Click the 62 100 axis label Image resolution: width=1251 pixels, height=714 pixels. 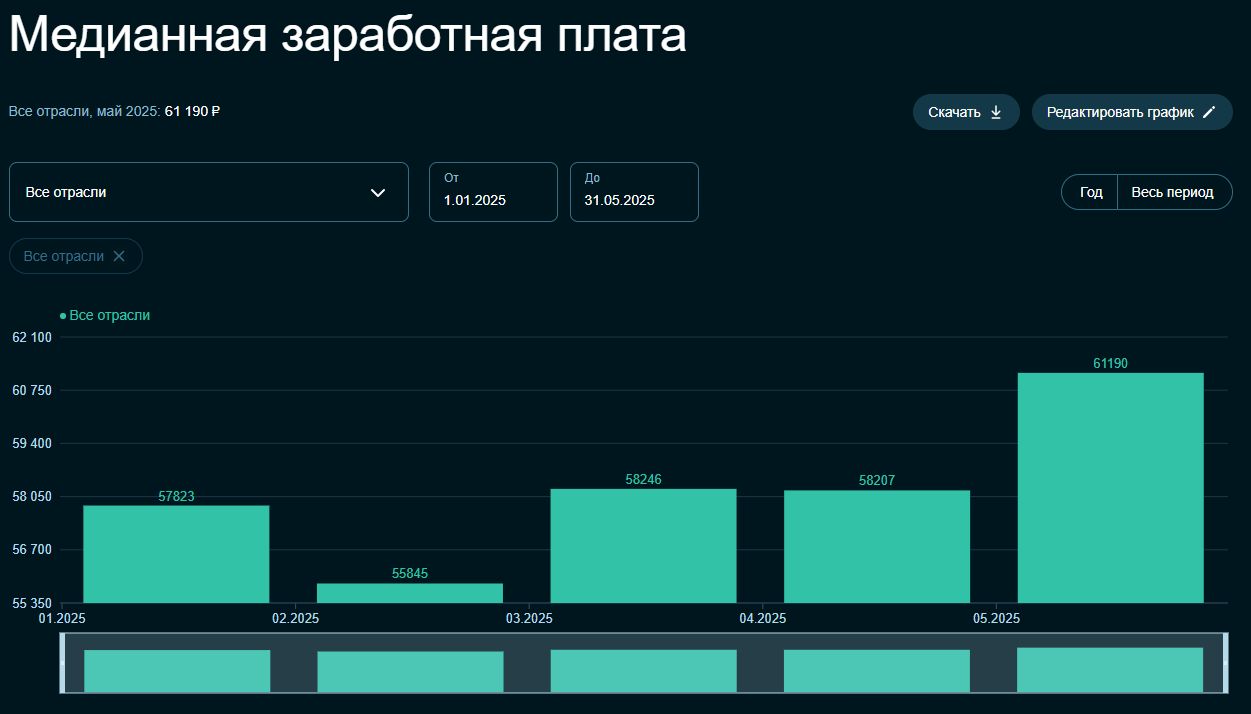32,337
